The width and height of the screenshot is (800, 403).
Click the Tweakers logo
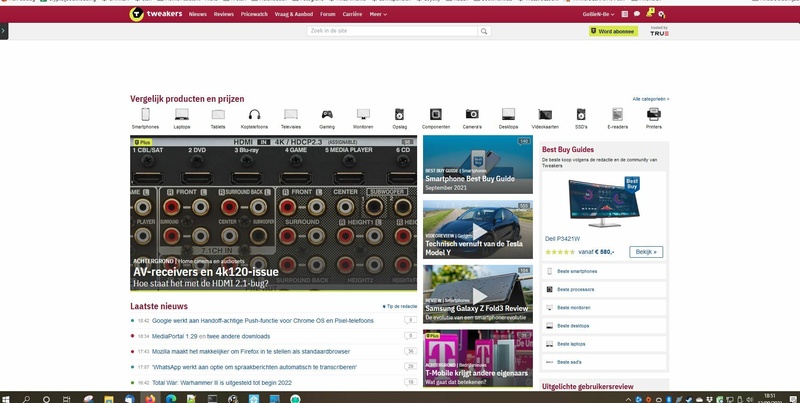[x=156, y=14]
